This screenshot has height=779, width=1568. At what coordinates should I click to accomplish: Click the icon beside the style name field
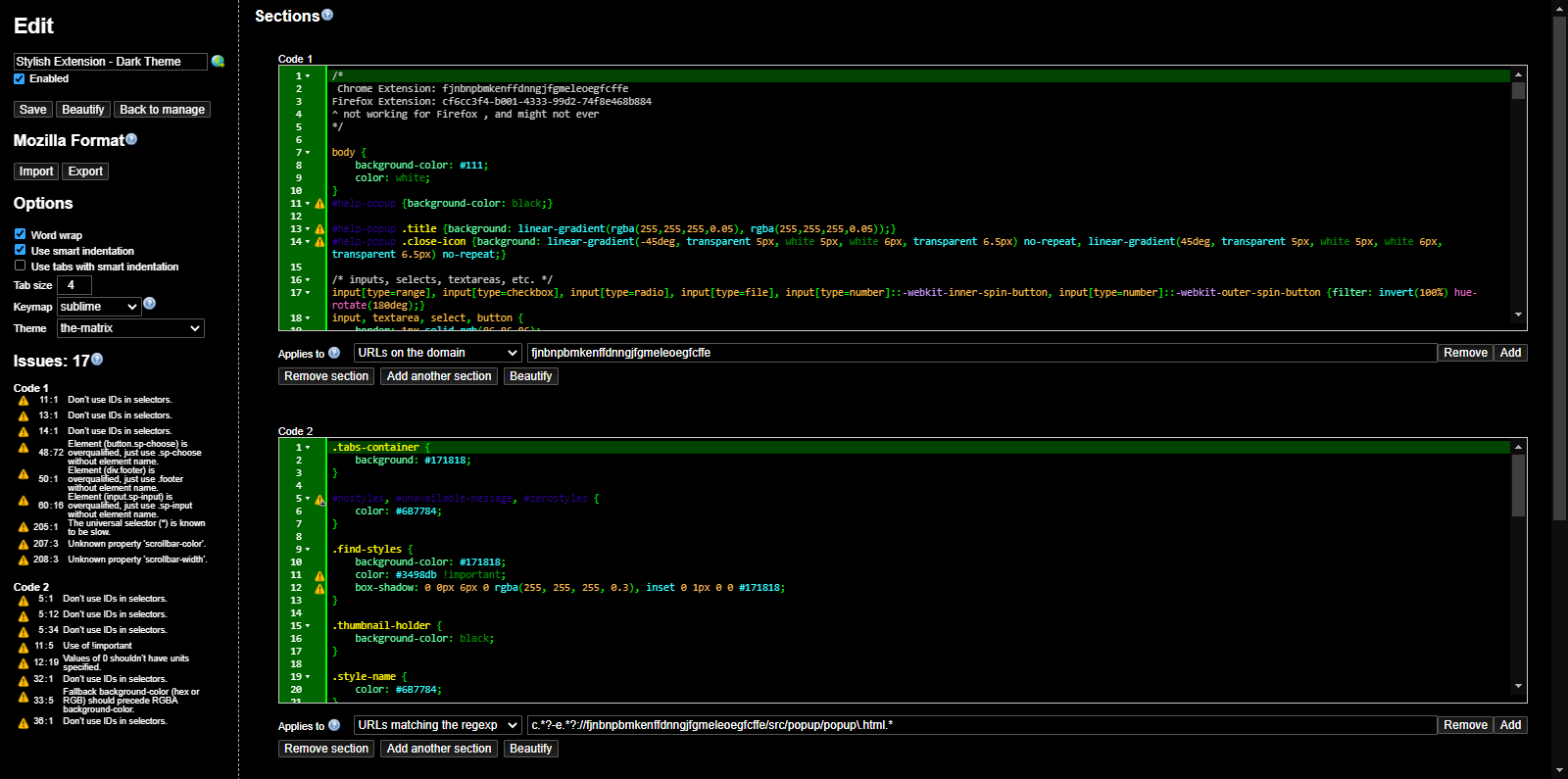218,62
